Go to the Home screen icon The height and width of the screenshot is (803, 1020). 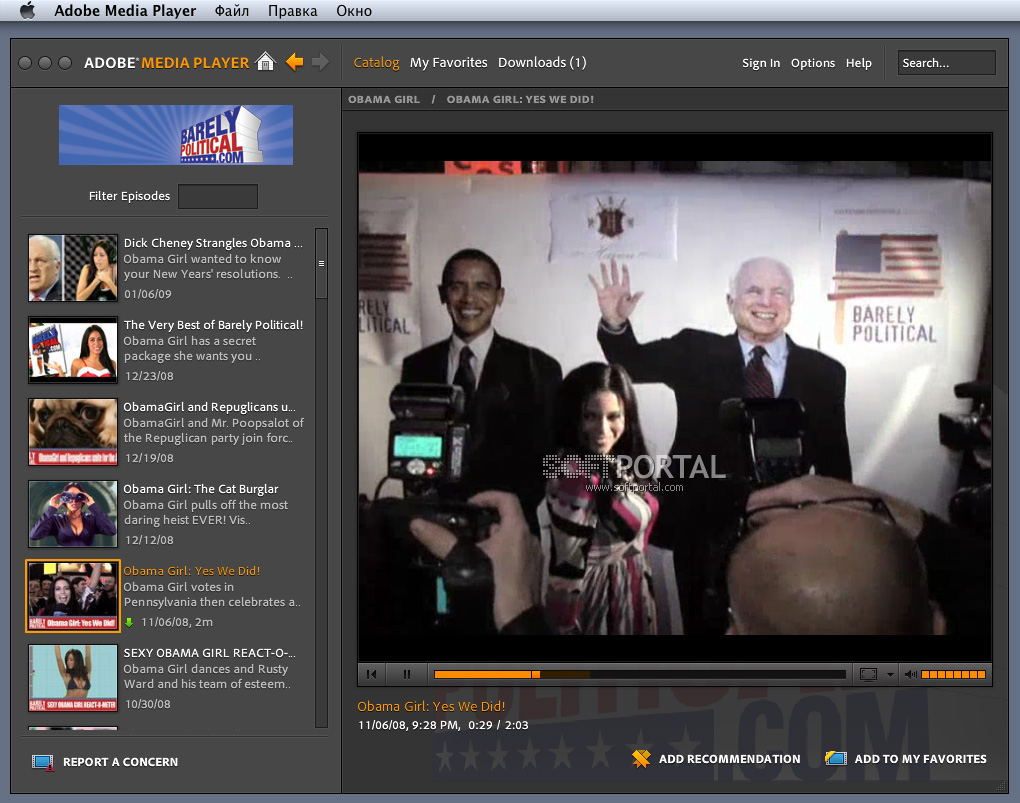pos(265,62)
